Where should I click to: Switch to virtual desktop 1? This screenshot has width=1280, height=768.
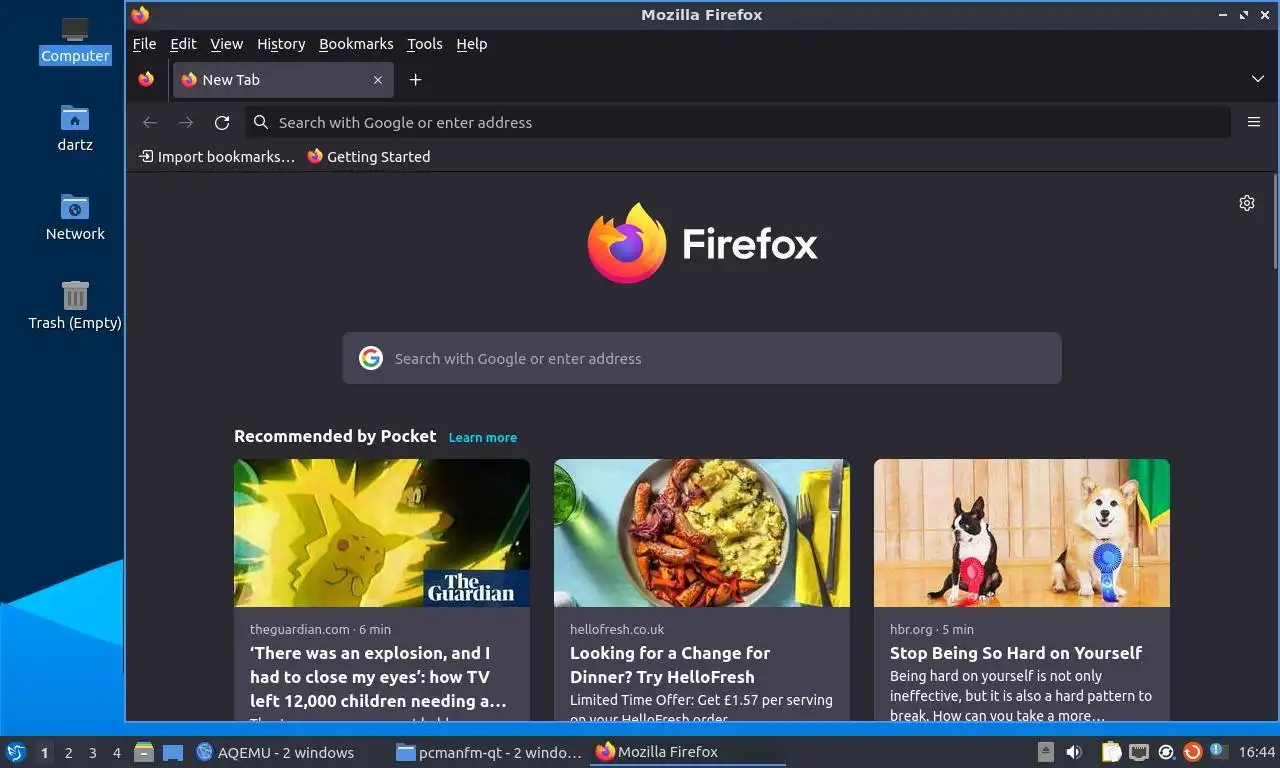(x=44, y=752)
